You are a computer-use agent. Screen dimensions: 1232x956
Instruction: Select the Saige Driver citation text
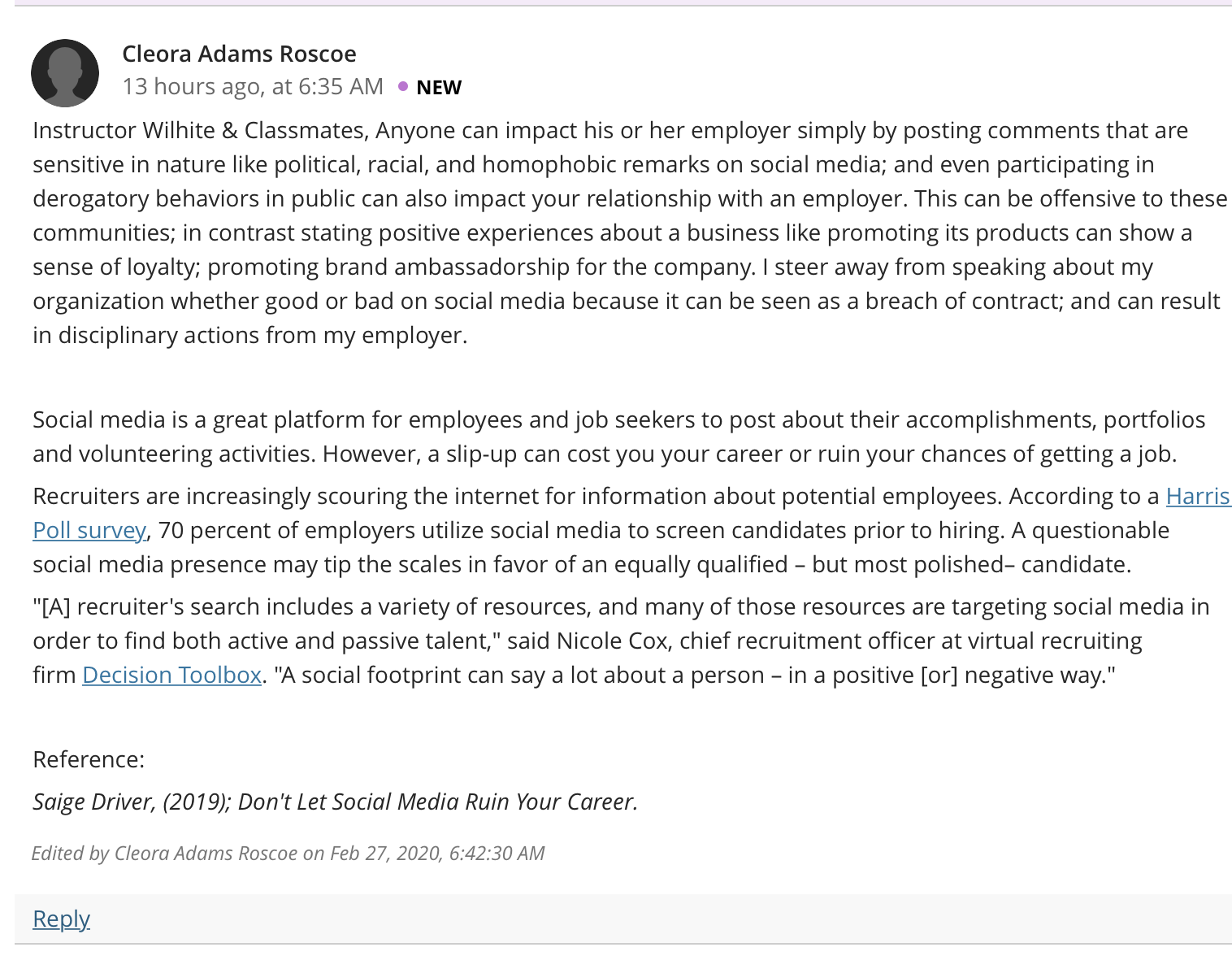(x=335, y=802)
